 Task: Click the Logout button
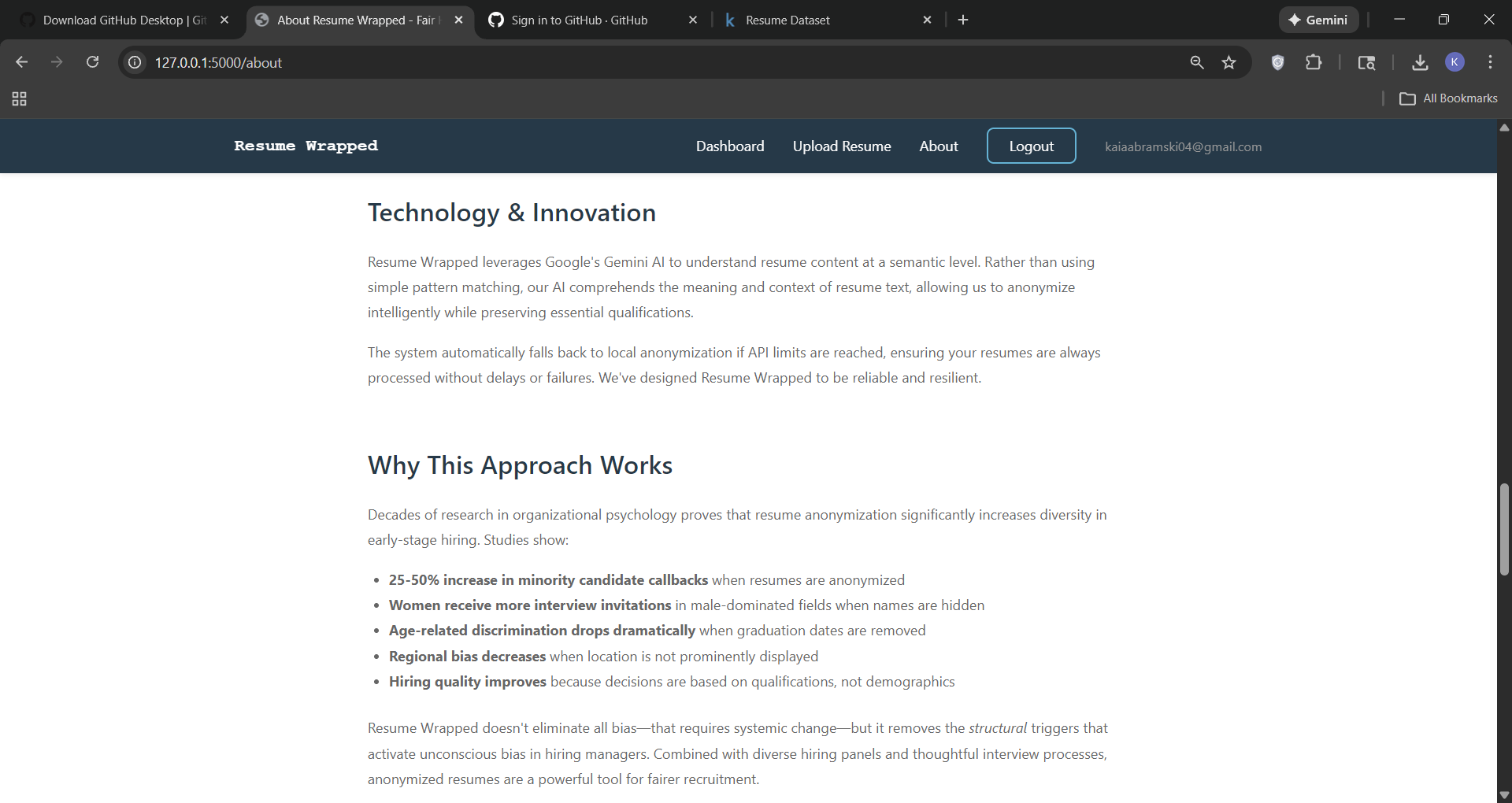pos(1032,146)
